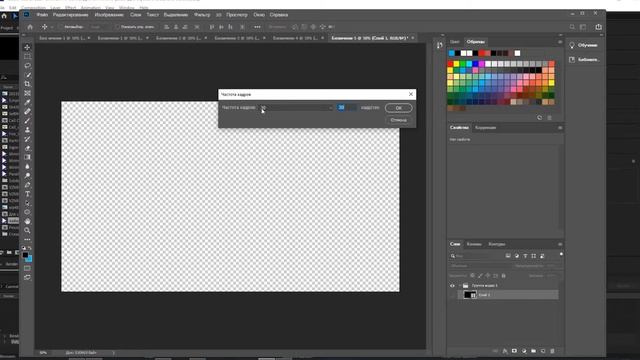640x360 pixels.
Task: Open the frame rate dropdown in dialog
Action: coord(296,108)
